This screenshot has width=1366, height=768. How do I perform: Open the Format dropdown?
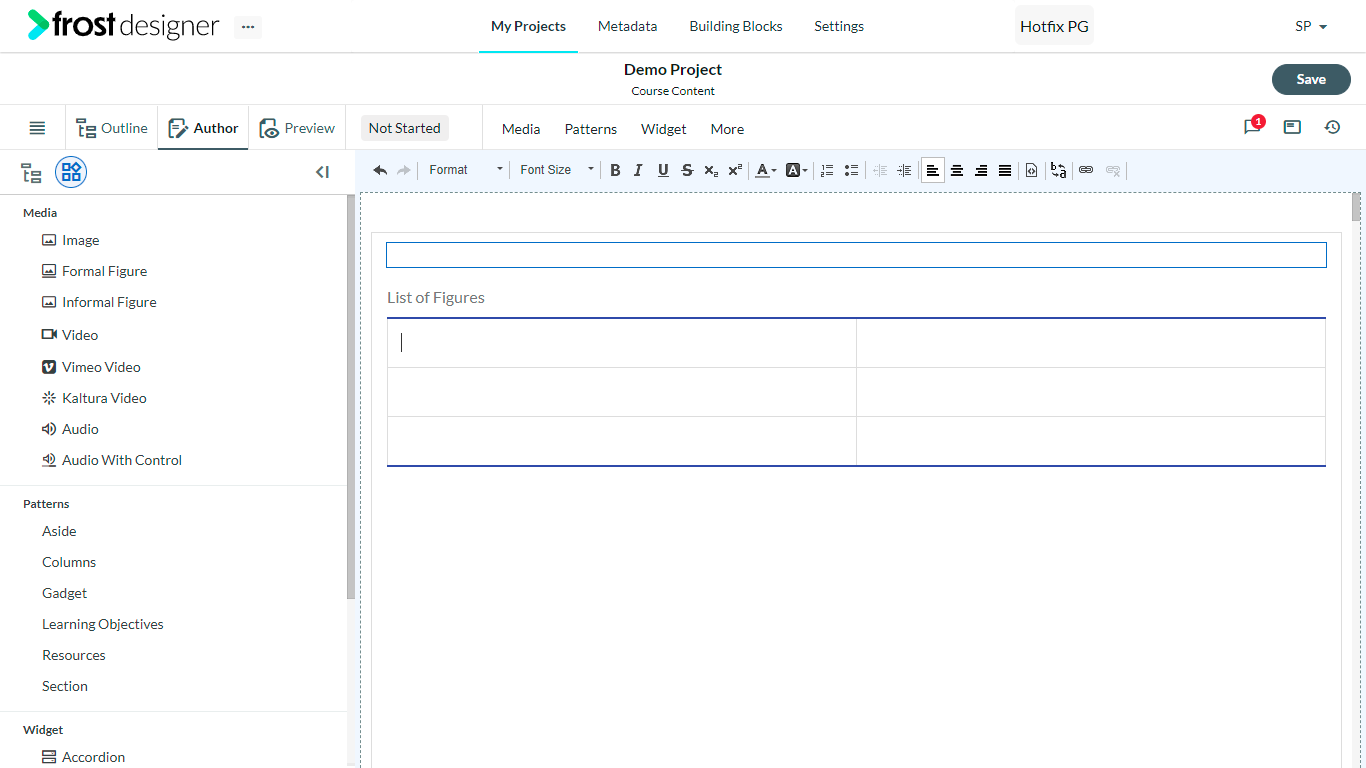click(x=465, y=170)
